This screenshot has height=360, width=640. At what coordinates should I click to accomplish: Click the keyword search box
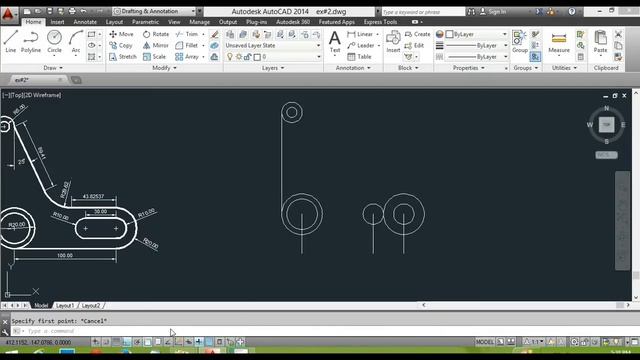point(423,12)
